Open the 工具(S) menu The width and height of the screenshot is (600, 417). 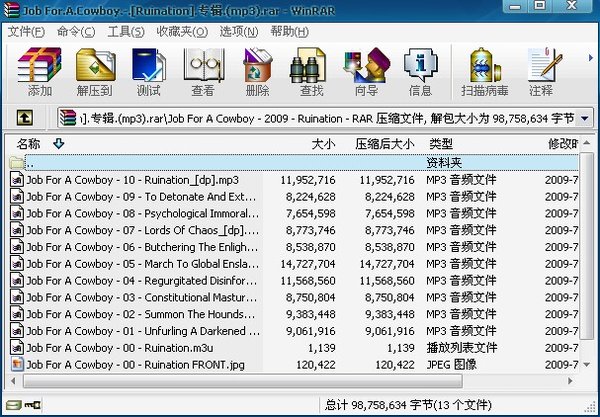tap(126, 32)
